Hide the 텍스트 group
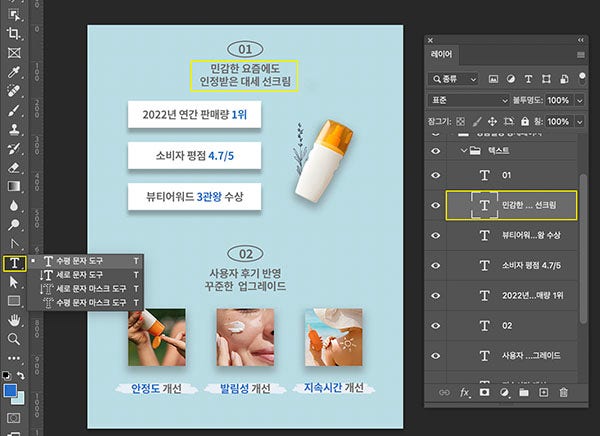The image size is (600, 436). coord(435,151)
